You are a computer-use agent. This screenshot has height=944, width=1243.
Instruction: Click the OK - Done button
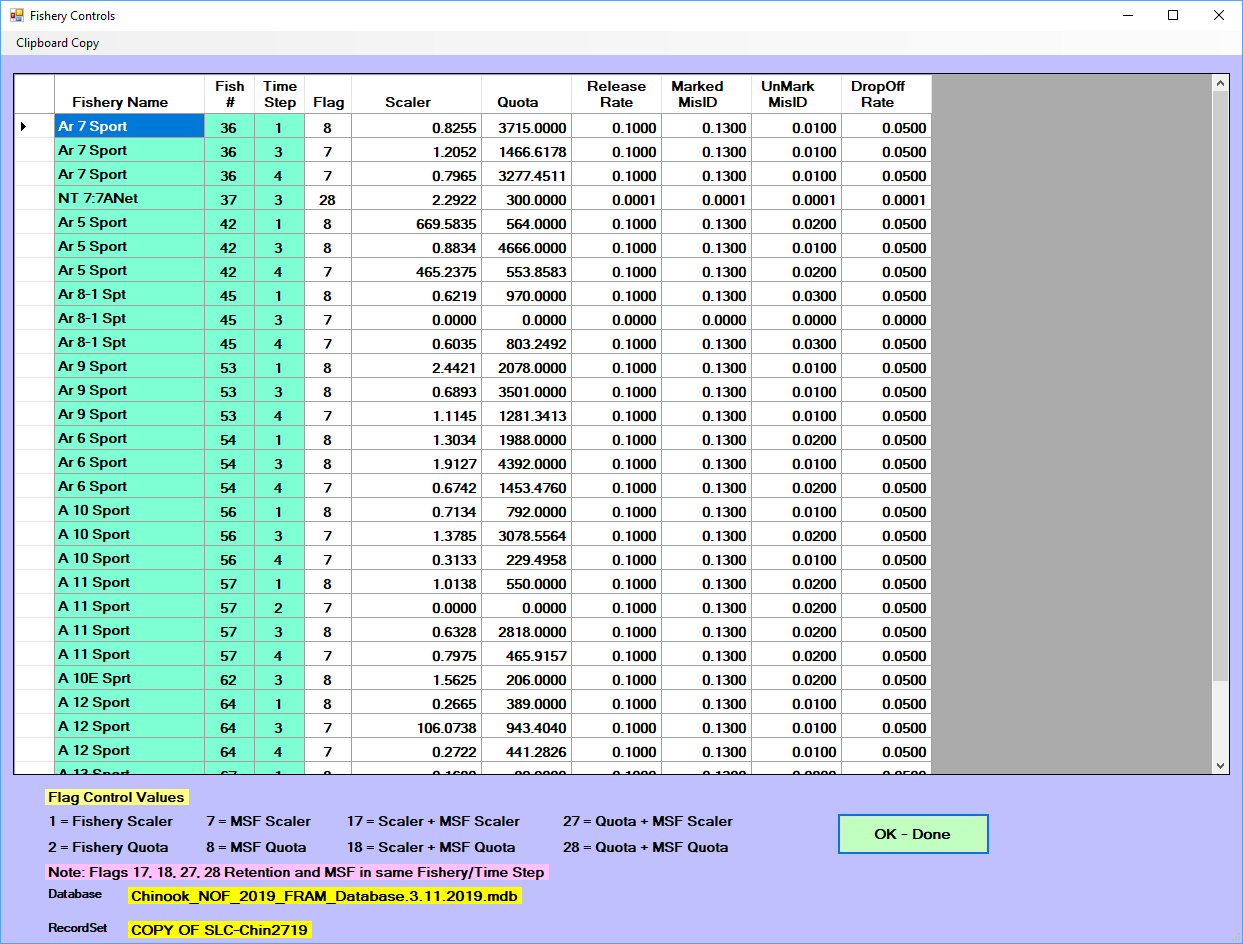pos(913,834)
